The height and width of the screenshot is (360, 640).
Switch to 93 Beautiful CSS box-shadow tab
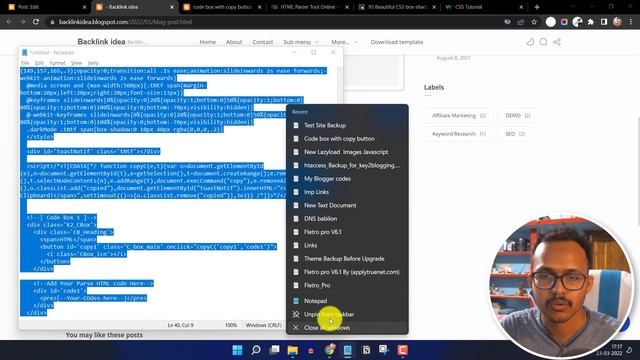[398, 7]
